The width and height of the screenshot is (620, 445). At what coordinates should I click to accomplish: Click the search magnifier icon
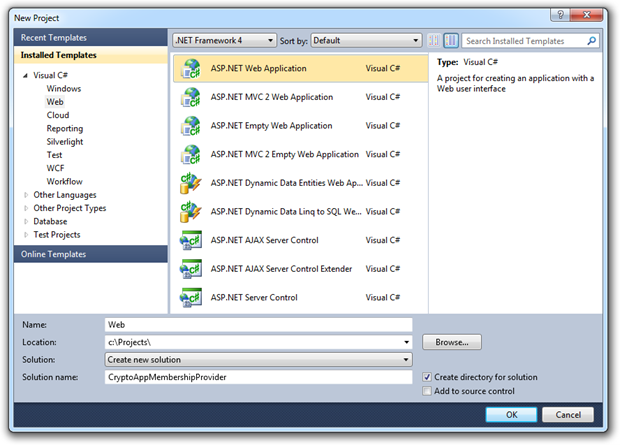592,41
